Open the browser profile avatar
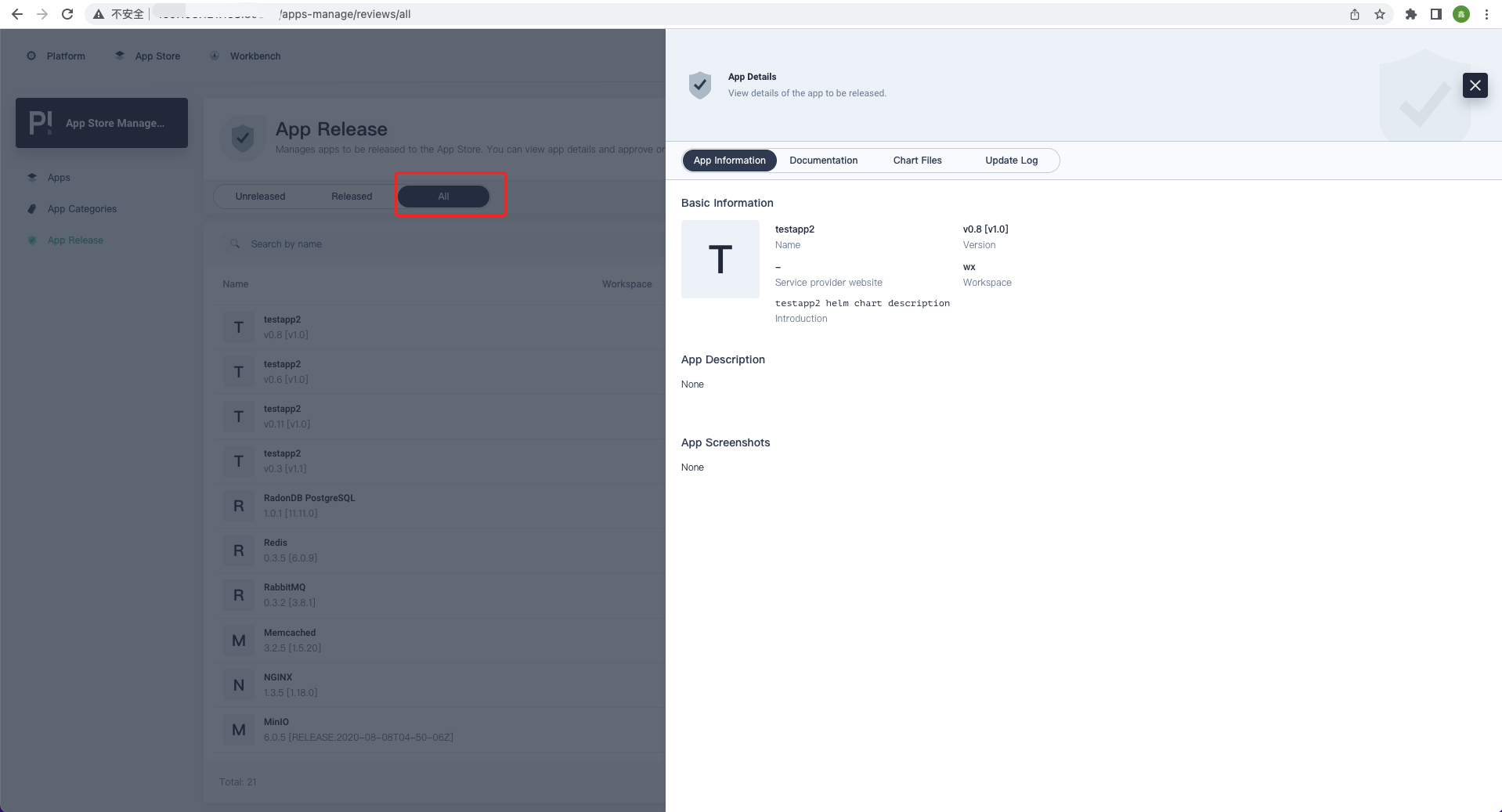This screenshot has width=1502, height=812. (1461, 14)
